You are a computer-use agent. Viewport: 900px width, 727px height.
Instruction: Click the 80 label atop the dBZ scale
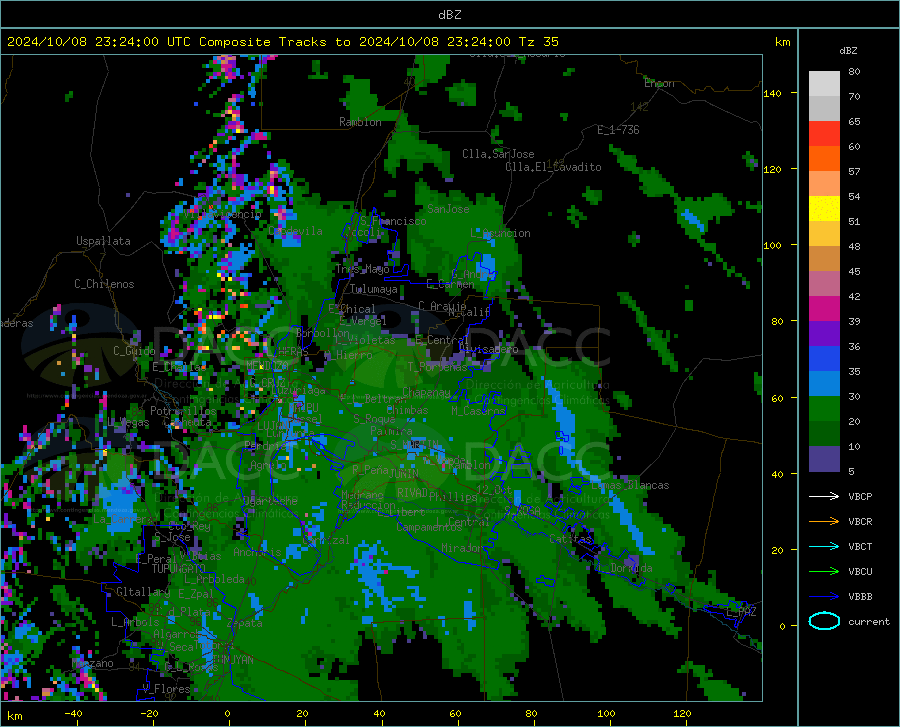coord(854,71)
